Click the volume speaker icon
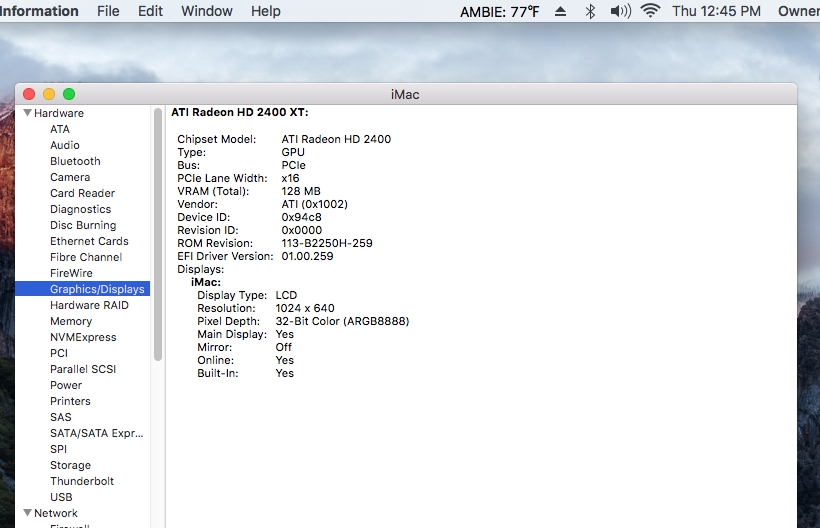The height and width of the screenshot is (528, 820). pyautogui.click(x=620, y=11)
